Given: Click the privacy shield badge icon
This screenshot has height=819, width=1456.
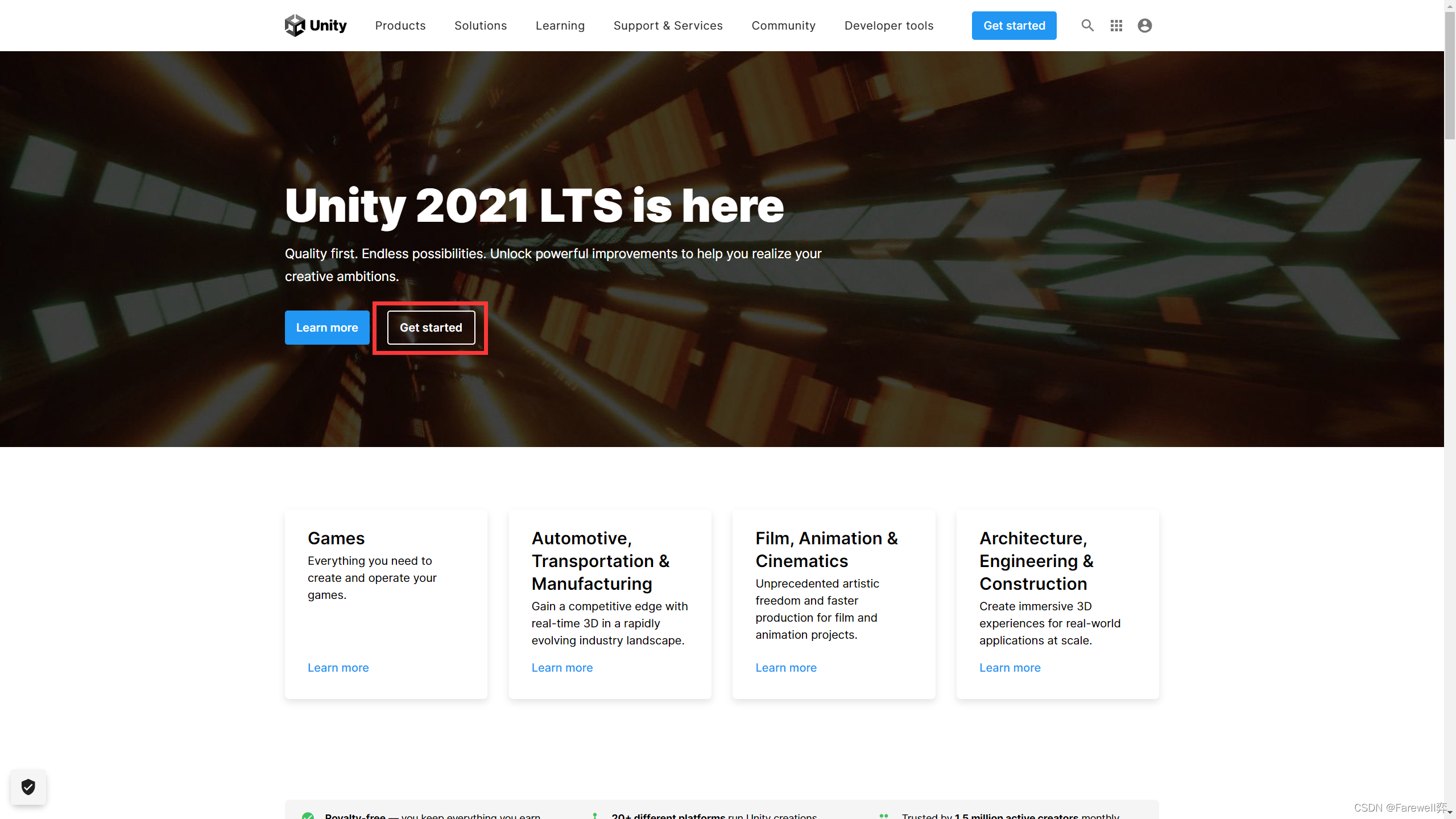Looking at the screenshot, I should tap(28, 787).
